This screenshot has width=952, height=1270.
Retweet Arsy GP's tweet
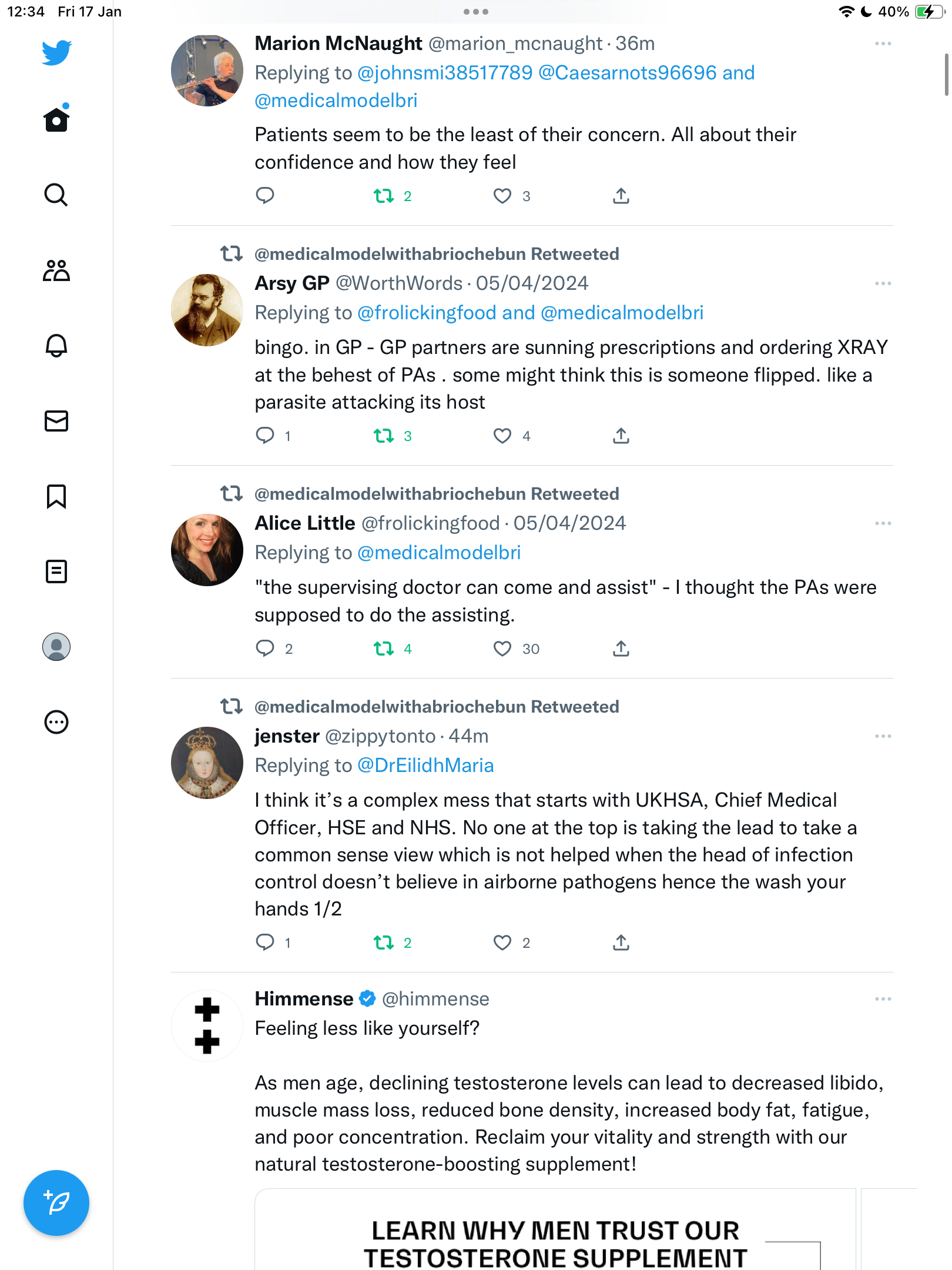tap(384, 436)
